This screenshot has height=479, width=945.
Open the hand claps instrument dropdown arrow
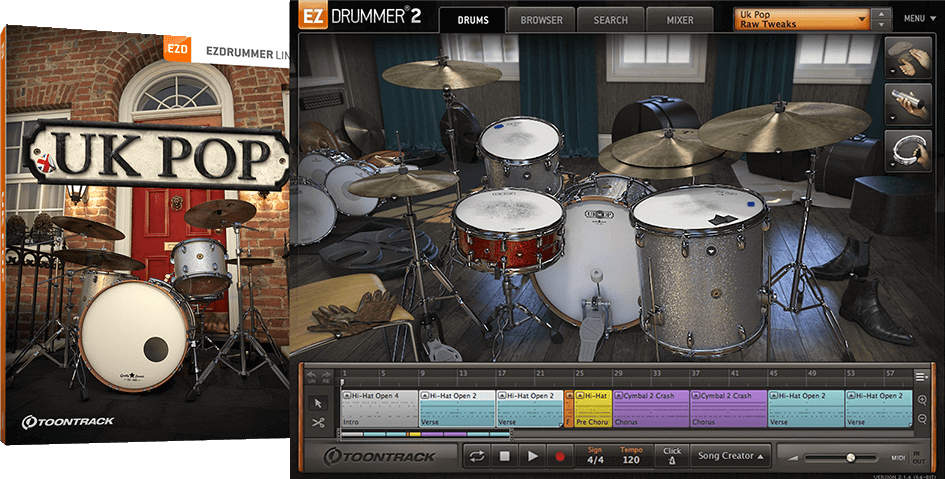tap(891, 72)
